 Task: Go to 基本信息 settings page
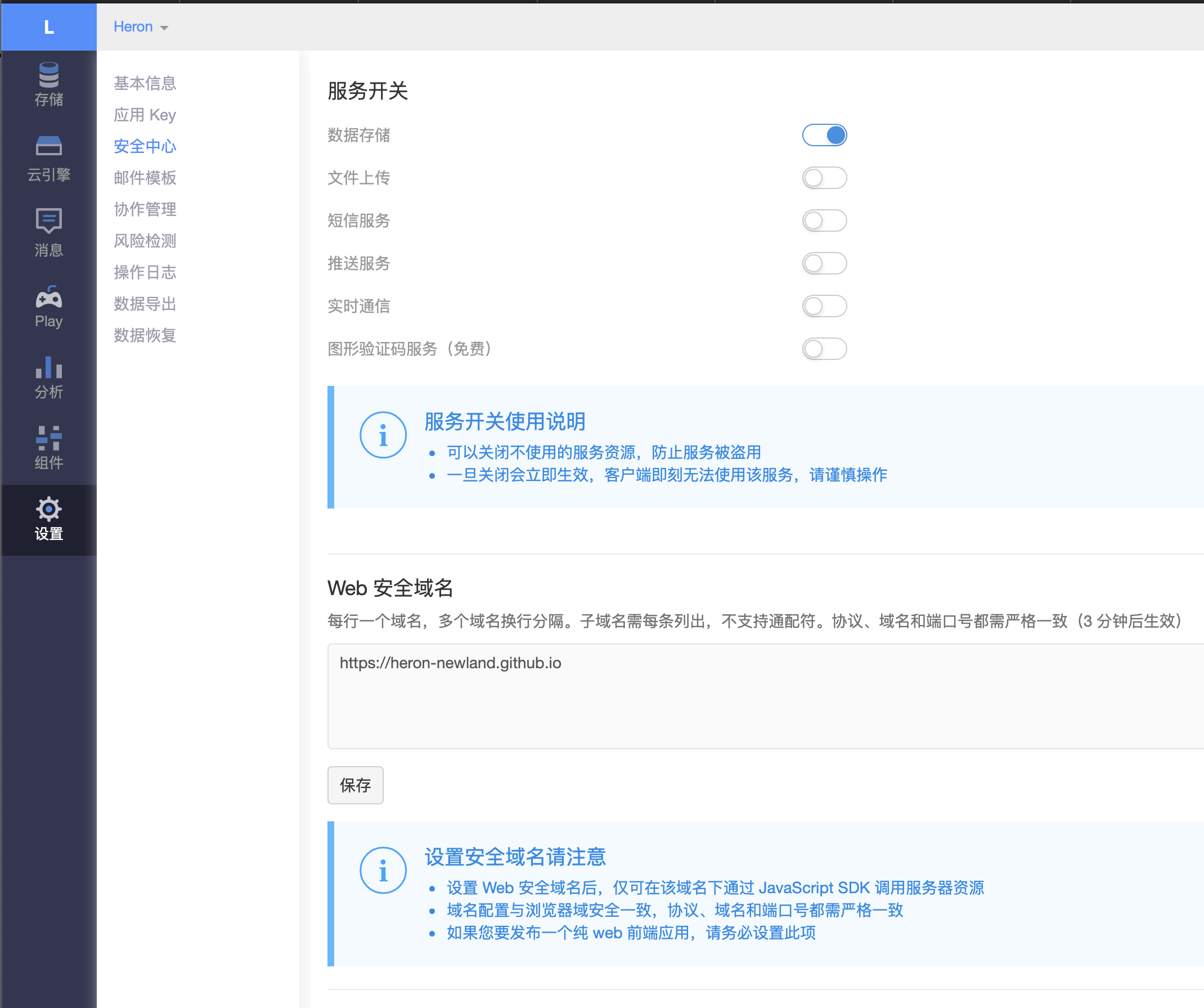(x=145, y=83)
